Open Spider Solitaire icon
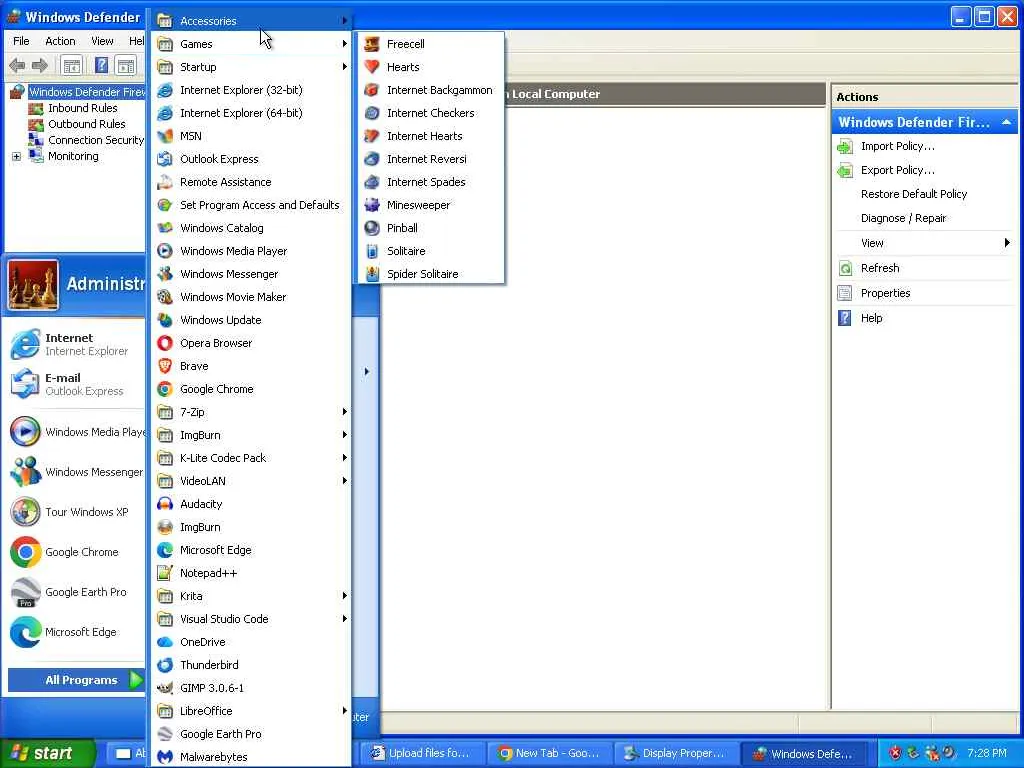 372,274
